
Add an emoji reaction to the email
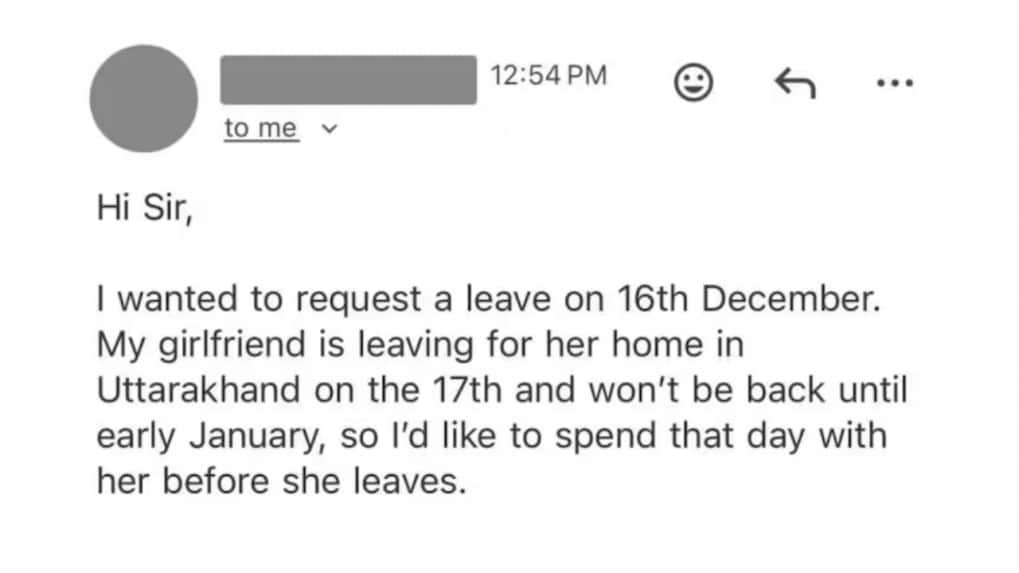tap(693, 83)
